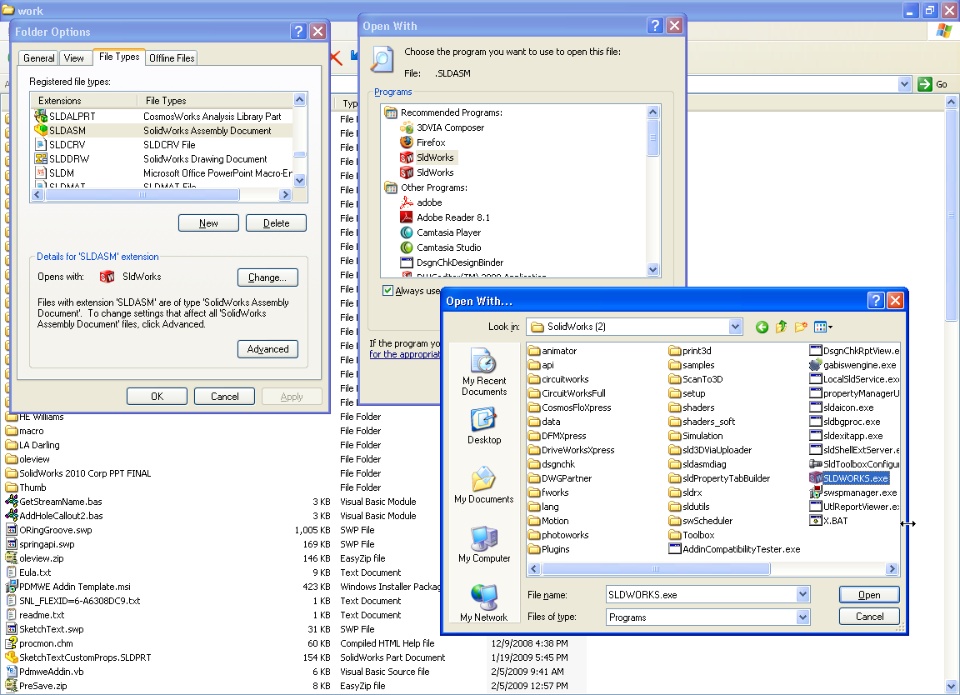Select the GetStreamName.bas file
The width and height of the screenshot is (960, 695).
coord(54,502)
